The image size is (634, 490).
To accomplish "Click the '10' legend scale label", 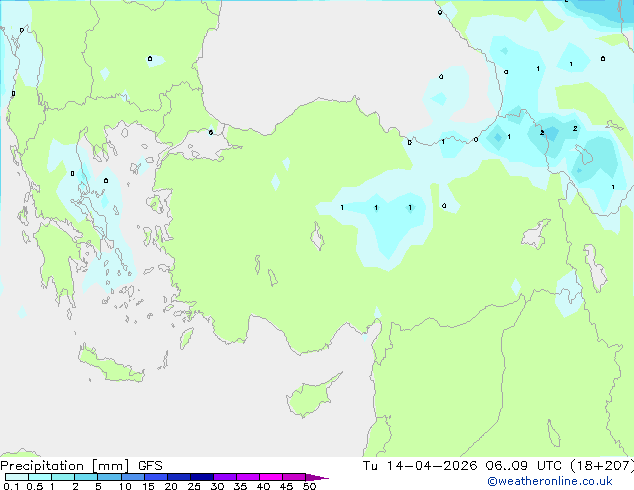I will [125, 486].
